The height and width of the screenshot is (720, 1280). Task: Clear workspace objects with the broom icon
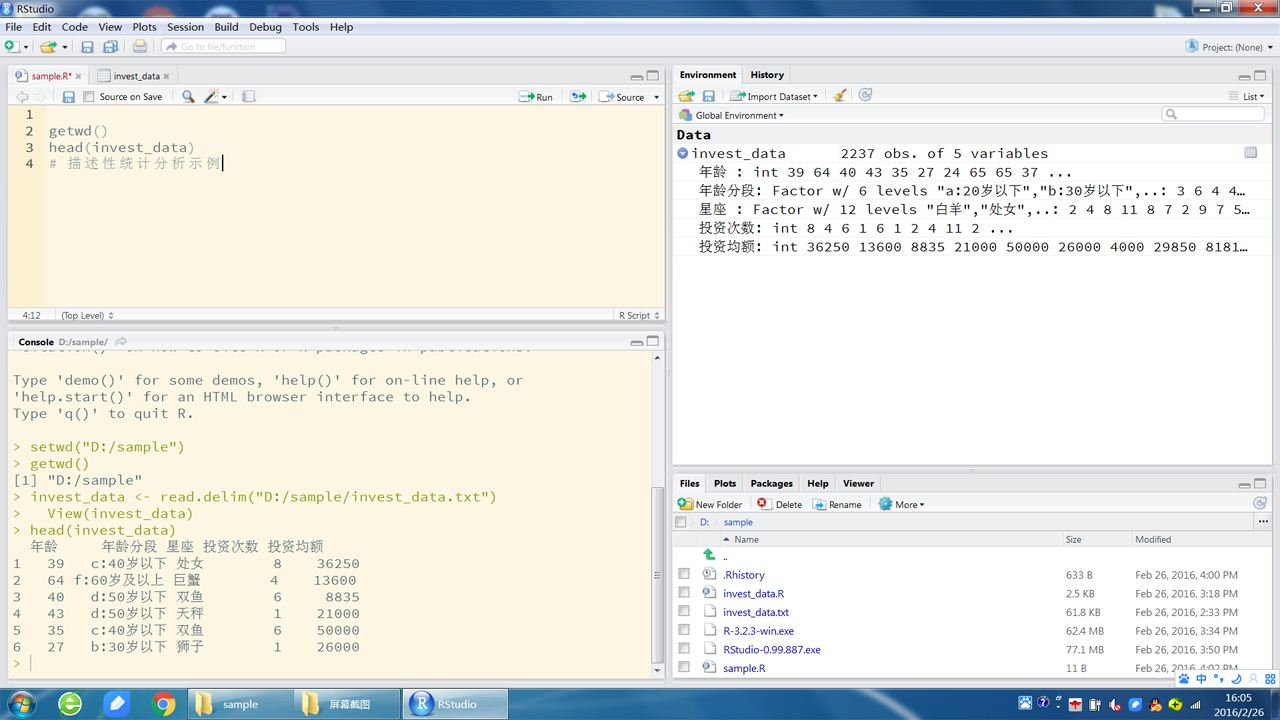pyautogui.click(x=840, y=96)
